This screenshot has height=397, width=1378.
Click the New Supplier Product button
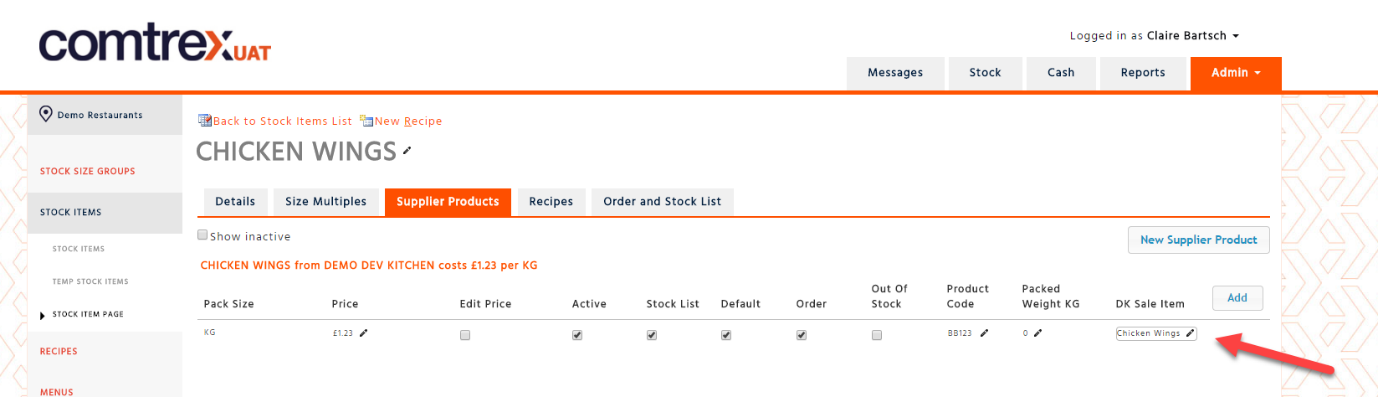[x=1198, y=240]
